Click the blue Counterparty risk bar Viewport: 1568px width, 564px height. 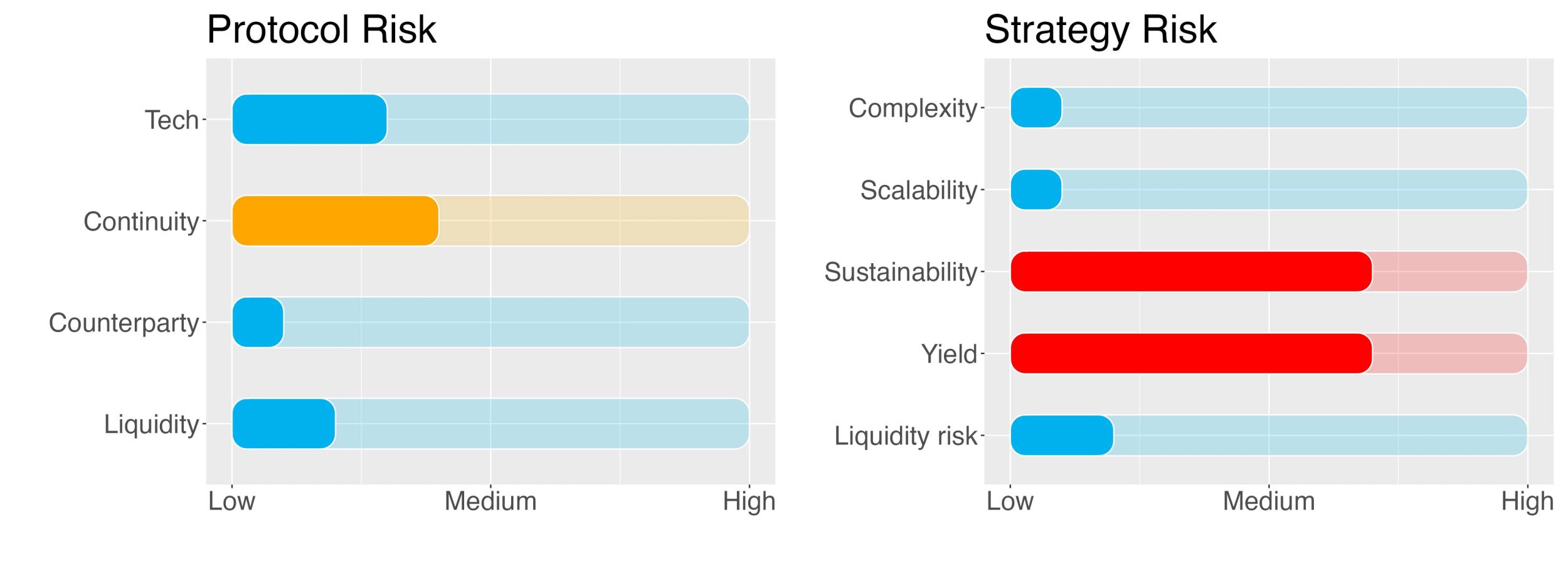(258, 322)
